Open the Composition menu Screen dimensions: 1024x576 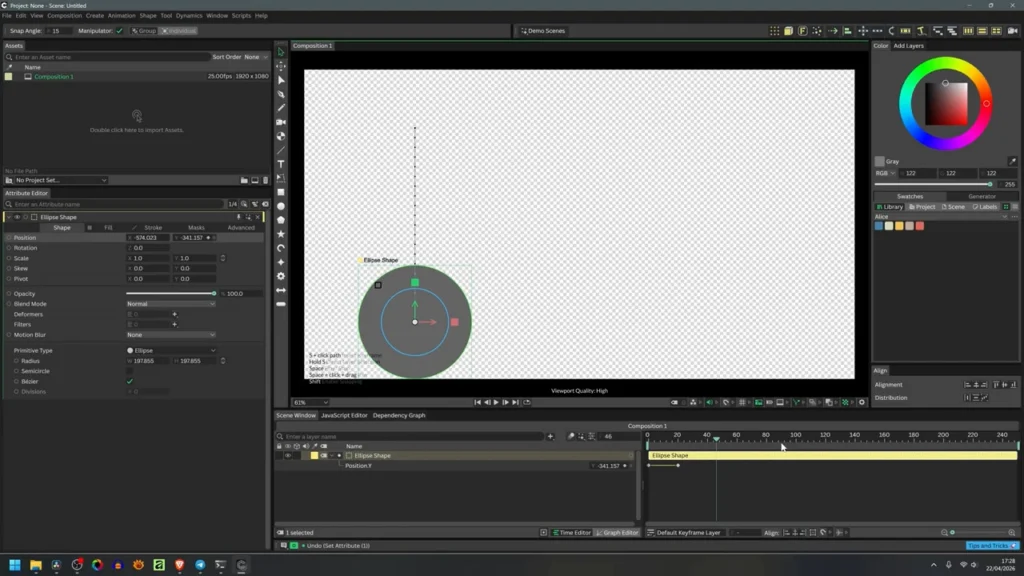(64, 16)
